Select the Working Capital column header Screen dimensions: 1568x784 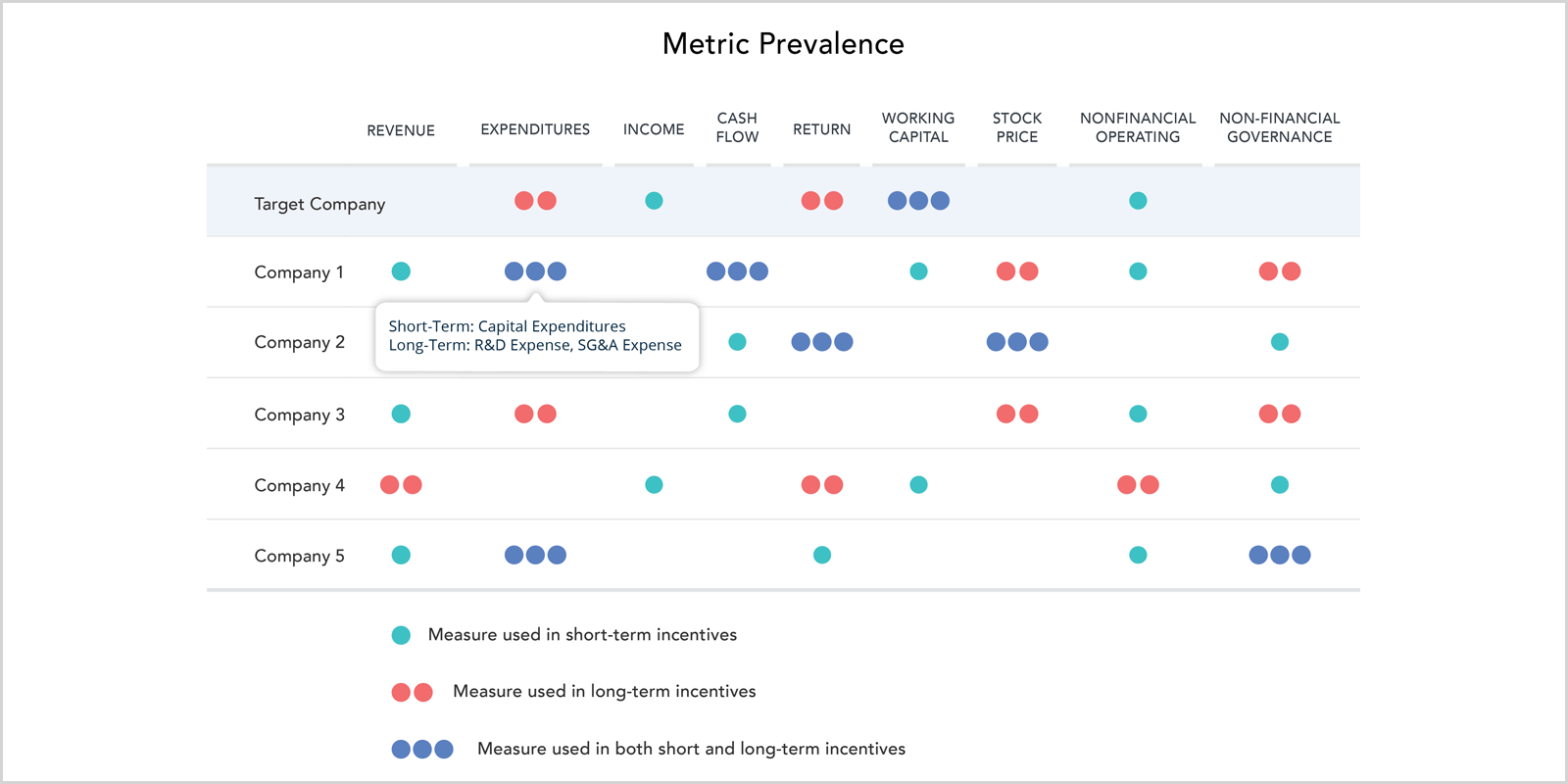pyautogui.click(x=918, y=127)
